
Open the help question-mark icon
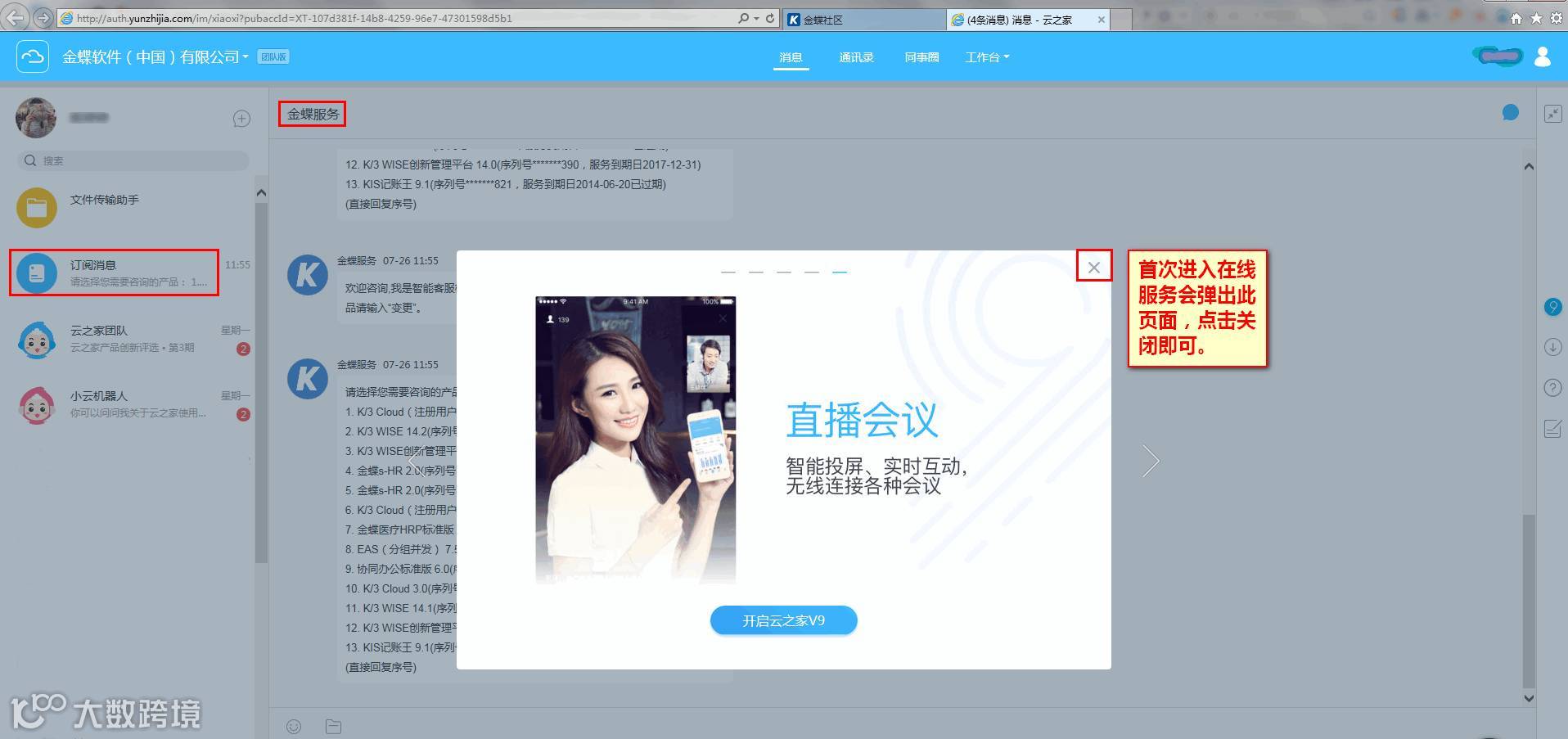coord(1552,387)
